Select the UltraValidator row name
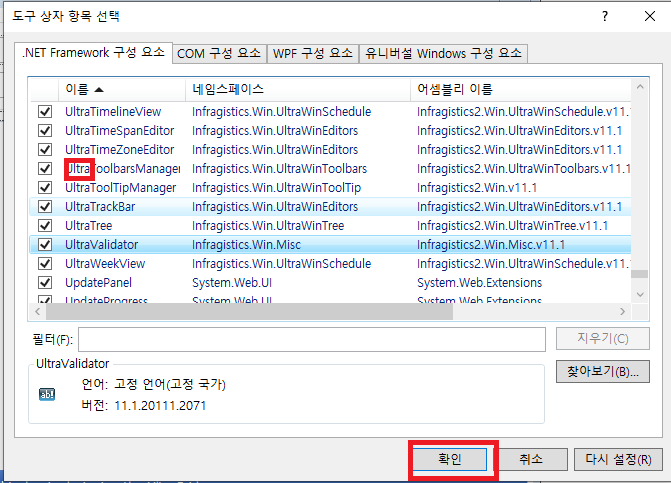 [101, 245]
